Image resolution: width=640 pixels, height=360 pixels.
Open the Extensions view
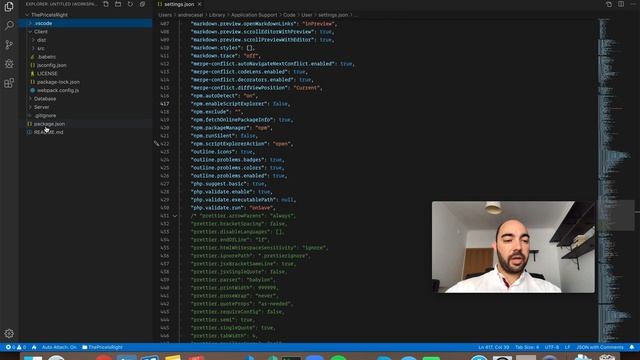[9, 83]
